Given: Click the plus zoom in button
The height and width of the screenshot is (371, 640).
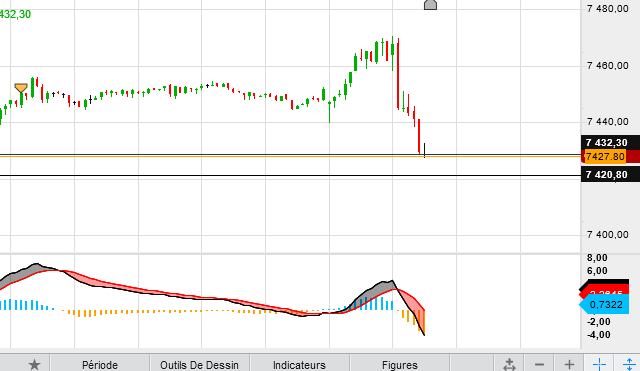Looking at the screenshot, I should [x=569, y=364].
